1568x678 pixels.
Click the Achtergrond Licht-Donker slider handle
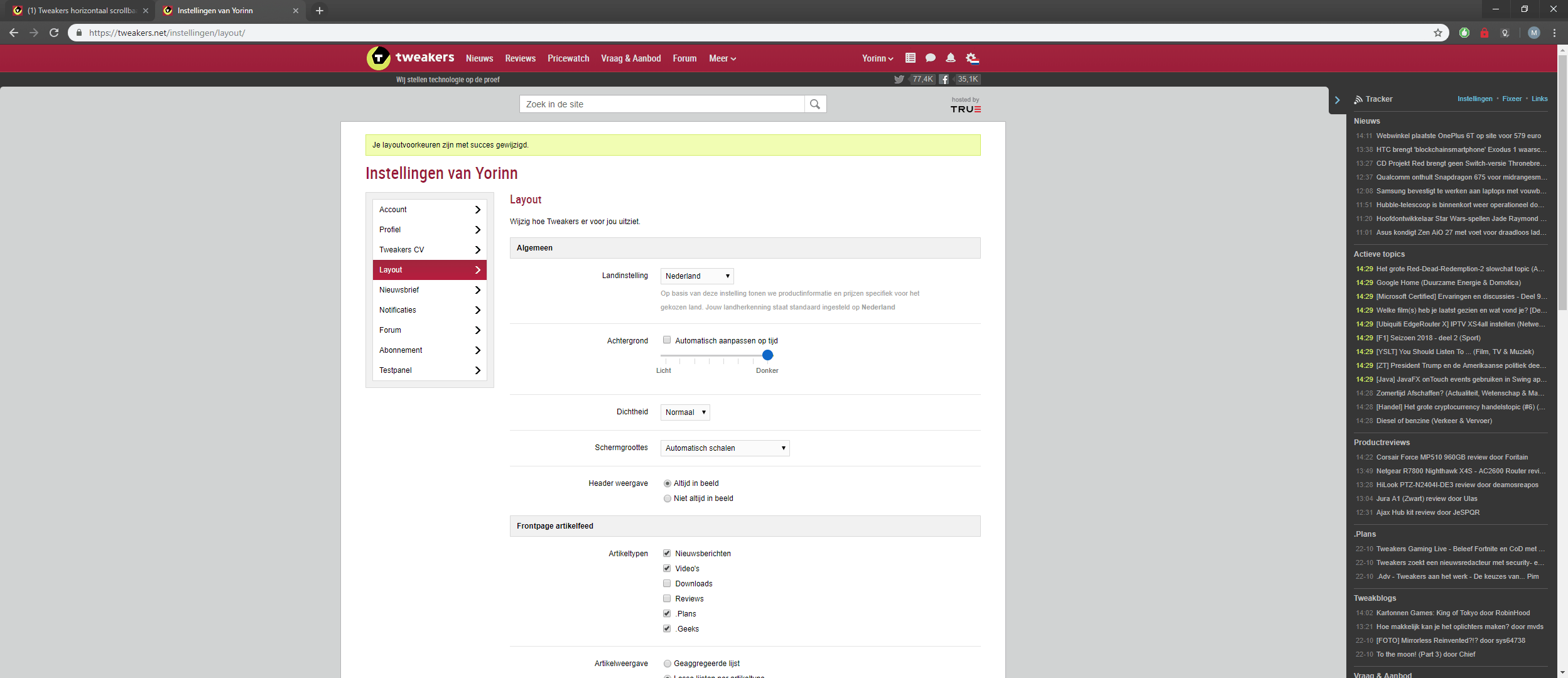(767, 355)
